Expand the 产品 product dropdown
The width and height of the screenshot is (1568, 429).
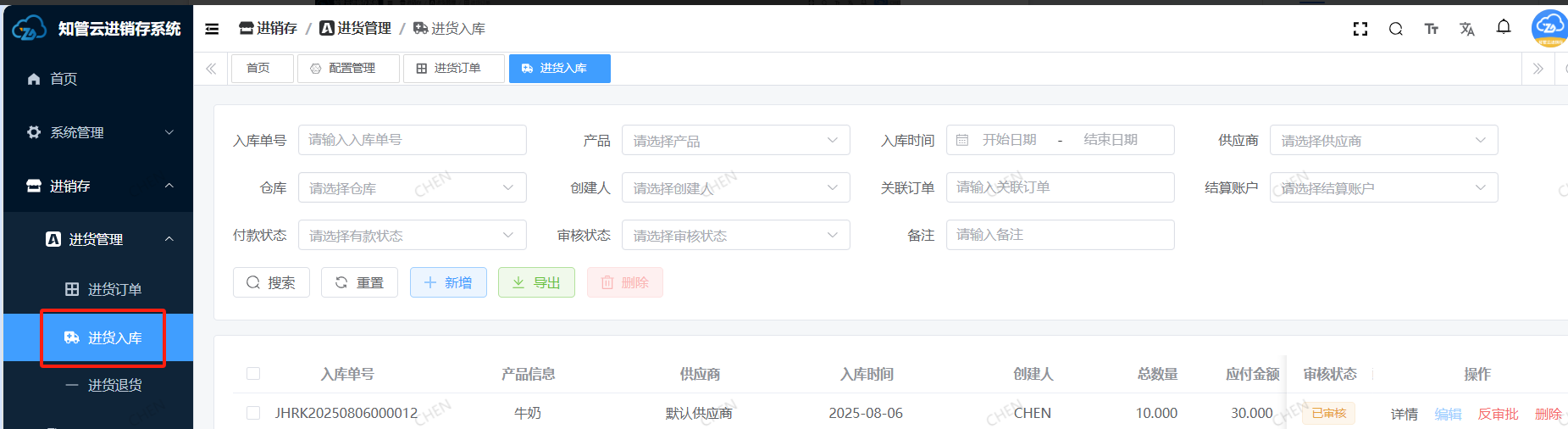(x=735, y=141)
